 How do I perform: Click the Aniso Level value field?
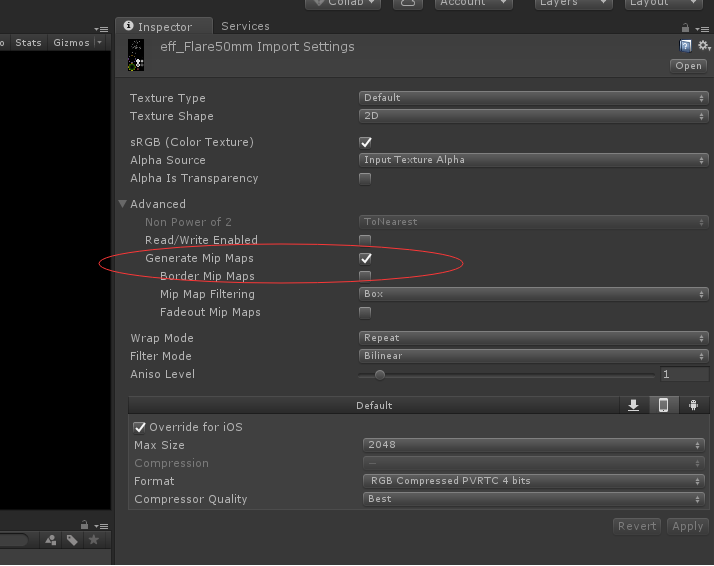[684, 374]
